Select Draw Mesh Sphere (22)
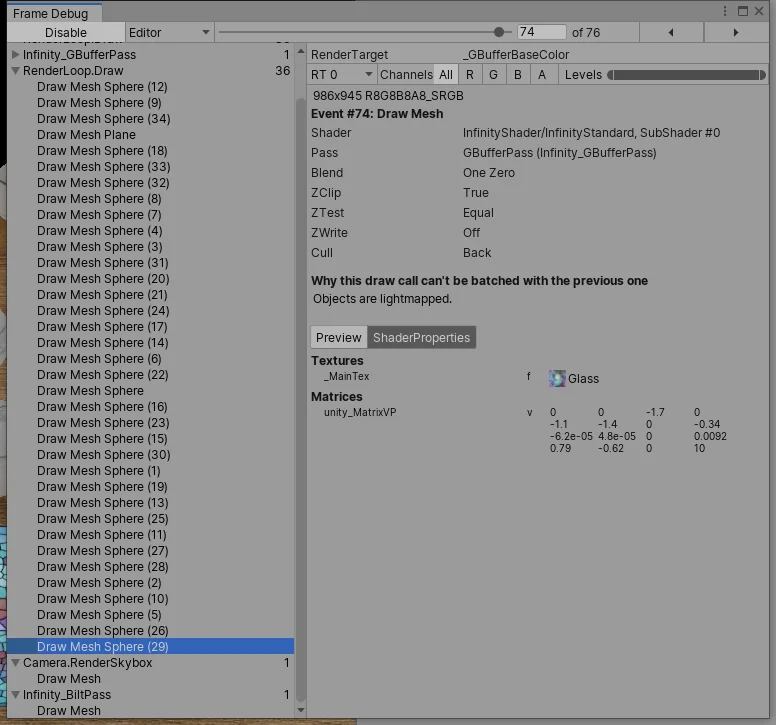776x725 pixels. click(x=151, y=375)
